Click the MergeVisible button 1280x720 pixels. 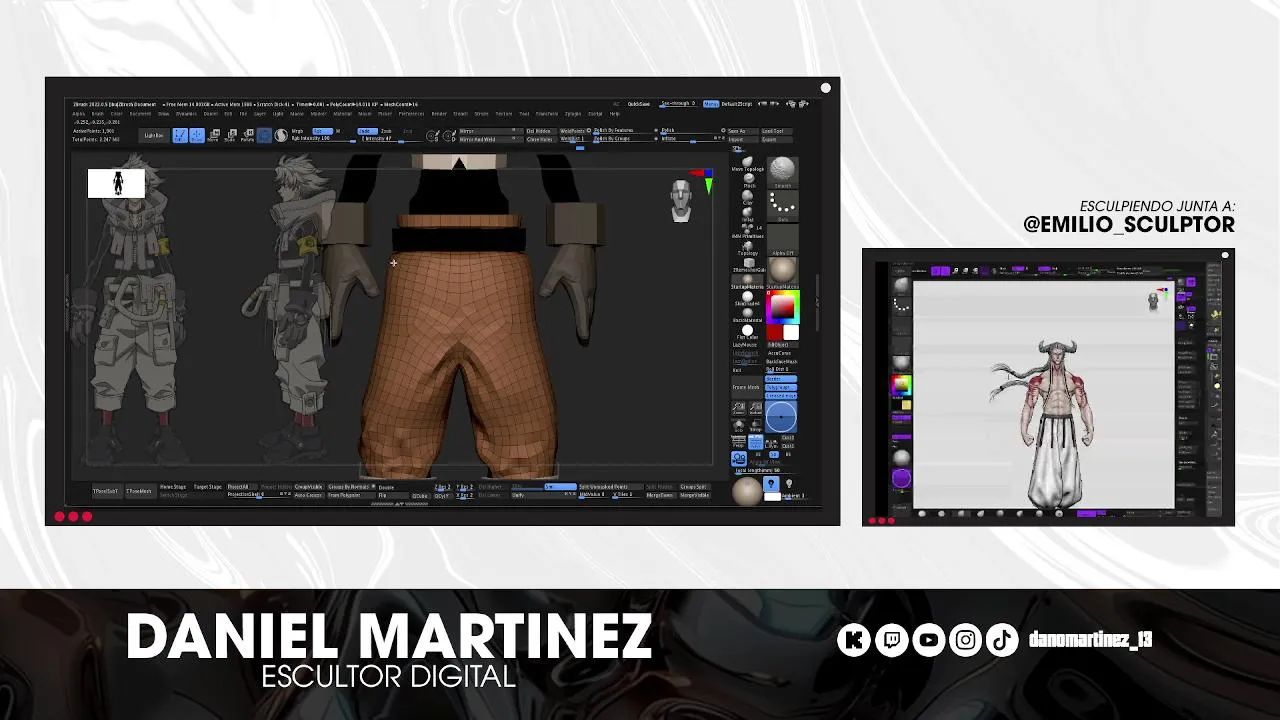695,495
